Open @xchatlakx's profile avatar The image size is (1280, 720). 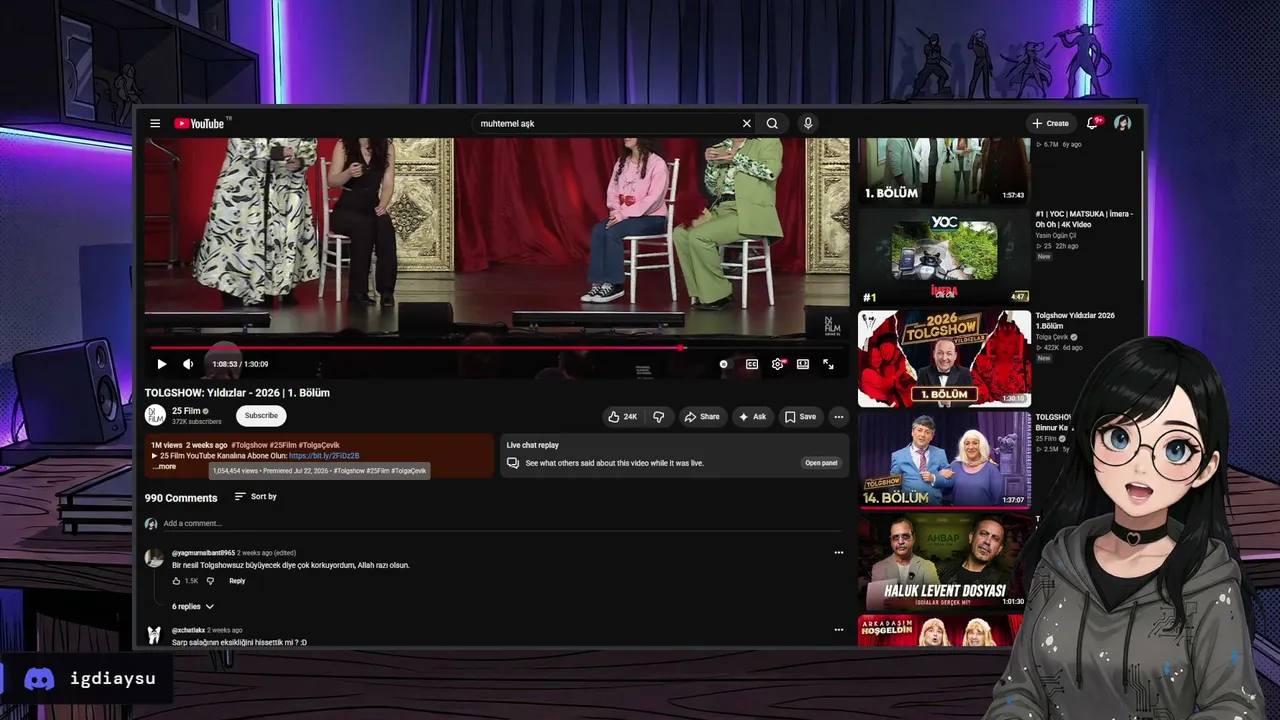[154, 635]
